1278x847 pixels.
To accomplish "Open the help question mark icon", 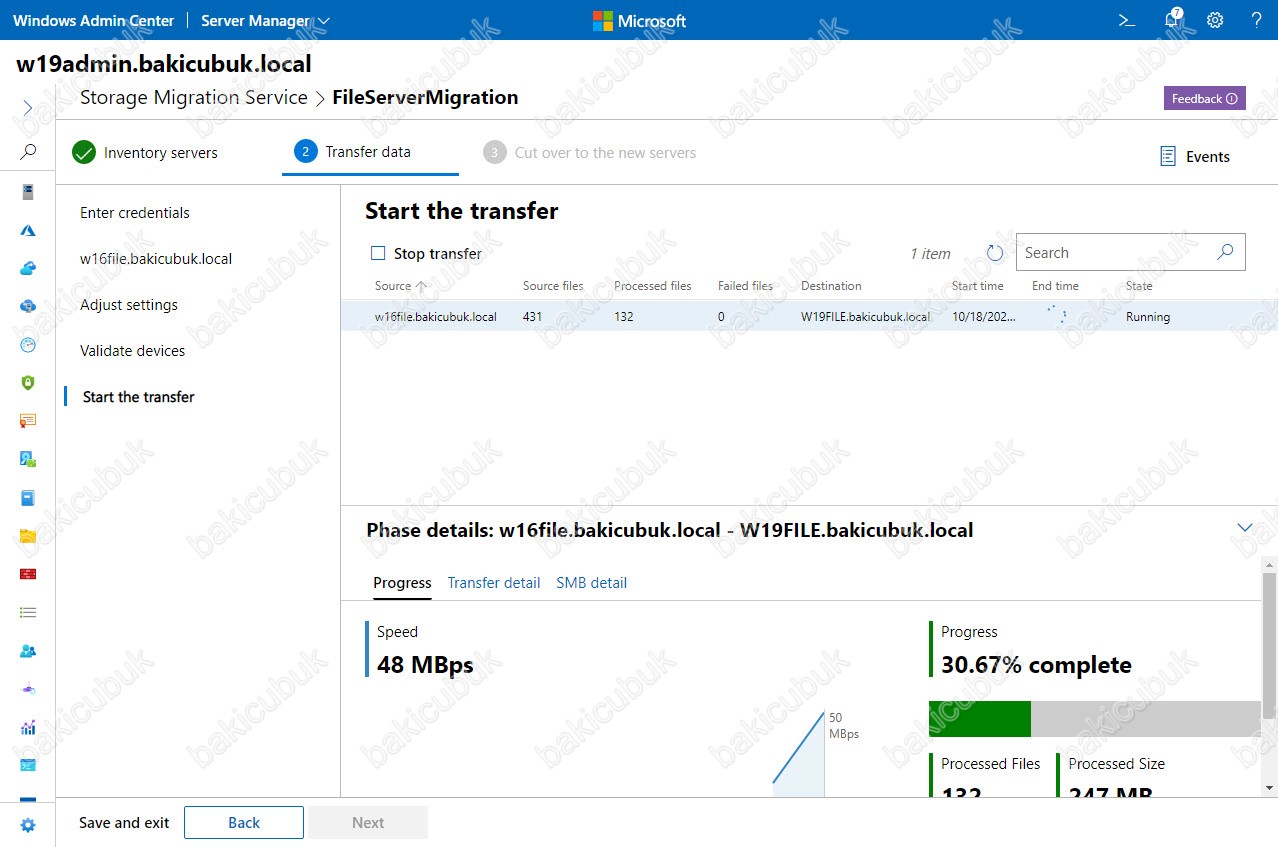I will (x=1257, y=20).
